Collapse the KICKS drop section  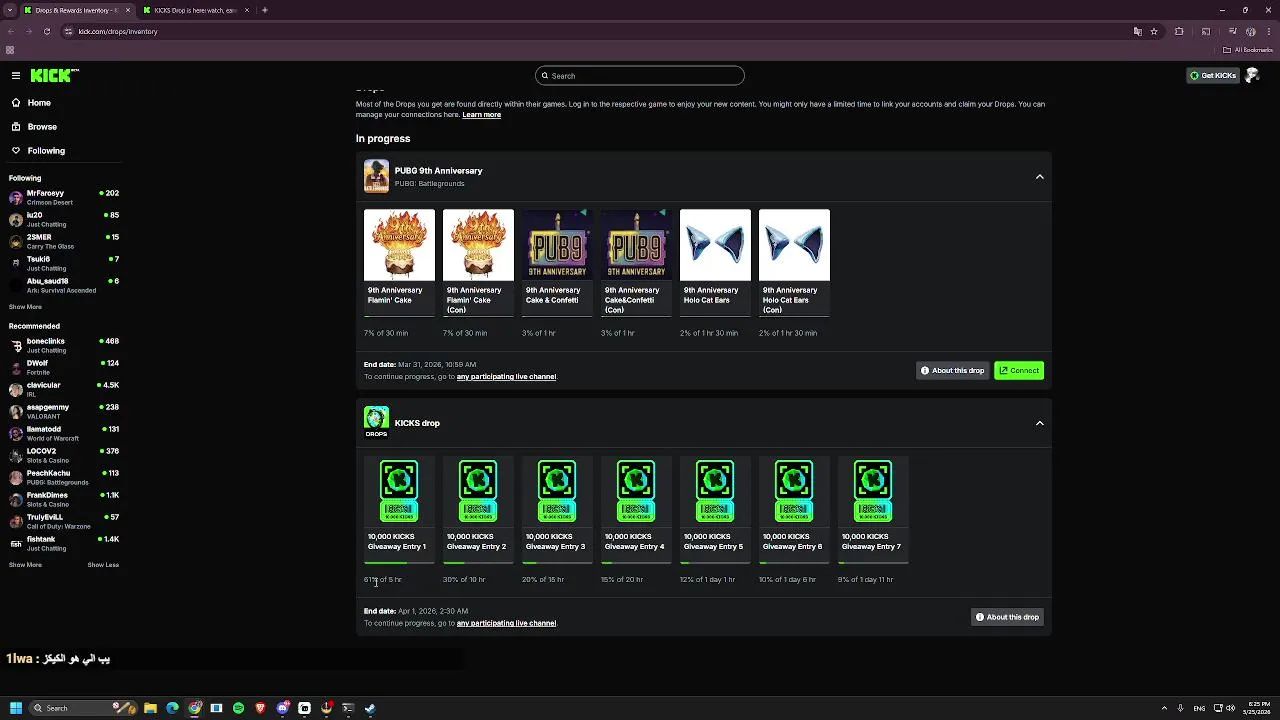coord(1039,423)
